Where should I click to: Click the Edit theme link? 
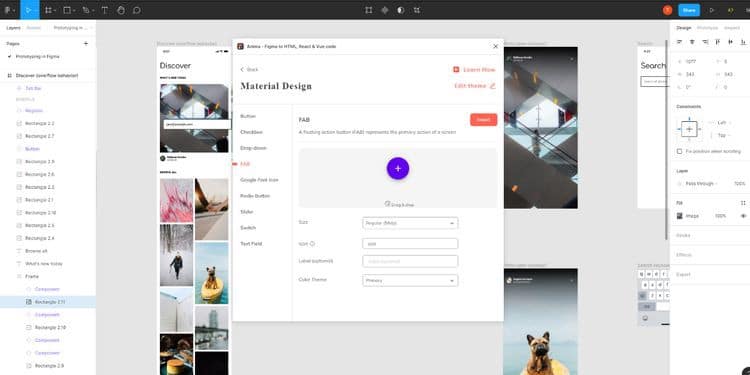coord(470,86)
